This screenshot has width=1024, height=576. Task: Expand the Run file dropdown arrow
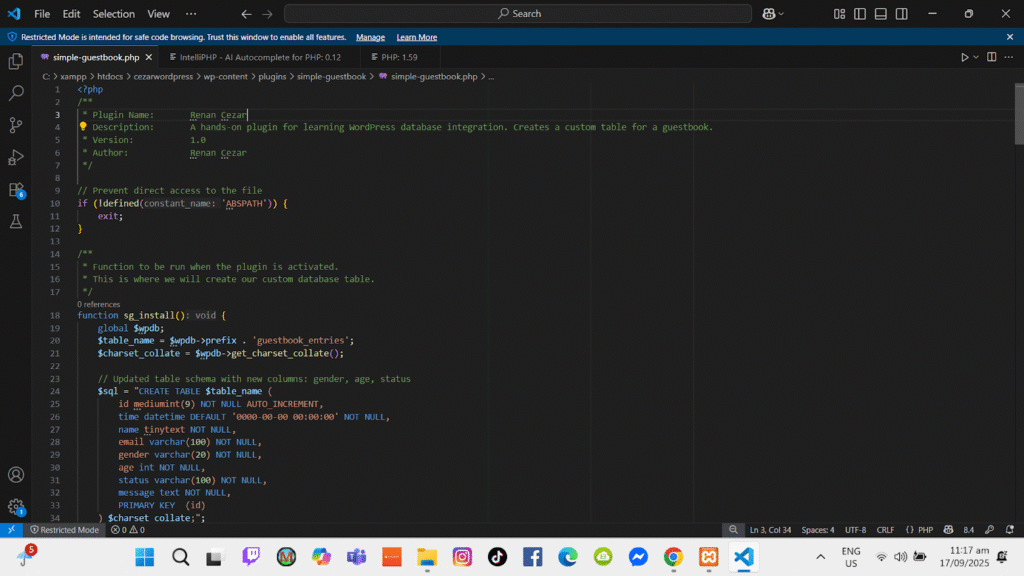(x=975, y=57)
